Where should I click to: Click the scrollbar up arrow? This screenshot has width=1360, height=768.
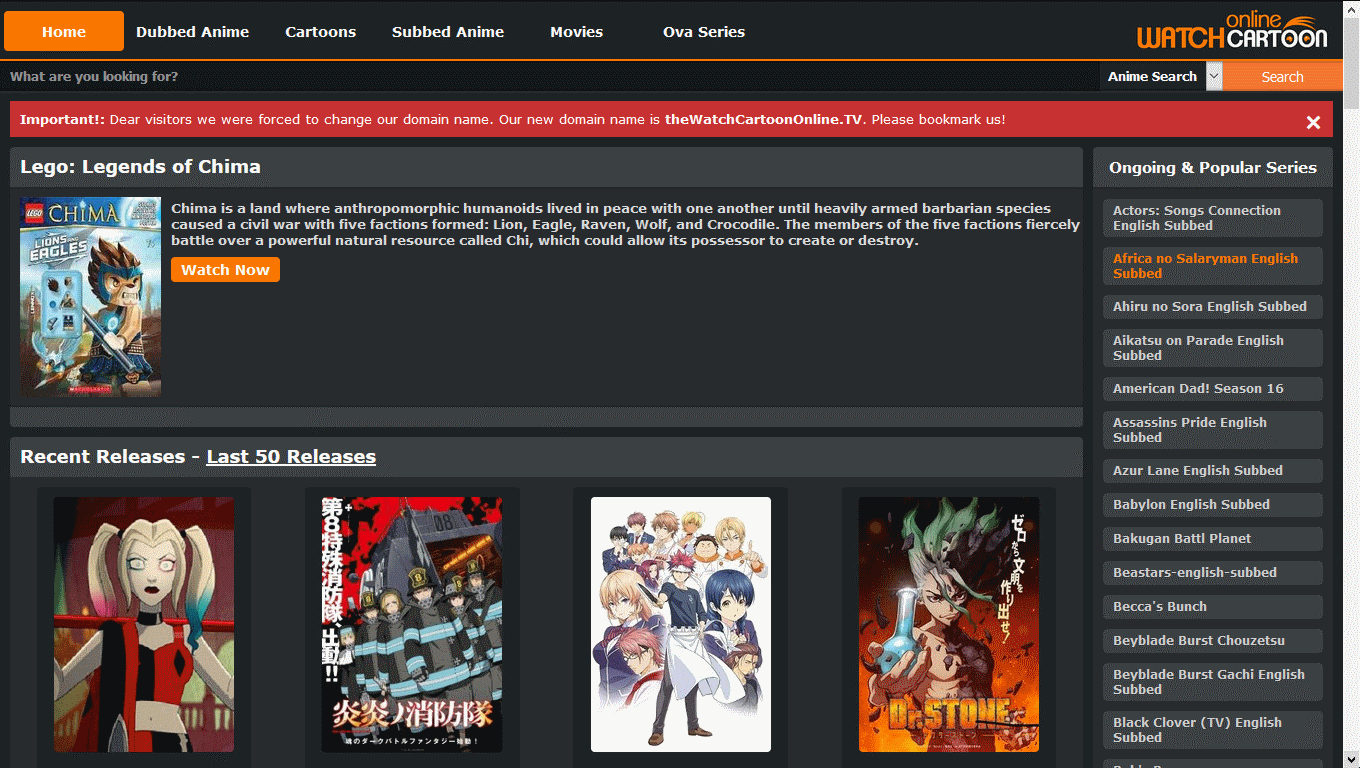pyautogui.click(x=1351, y=8)
